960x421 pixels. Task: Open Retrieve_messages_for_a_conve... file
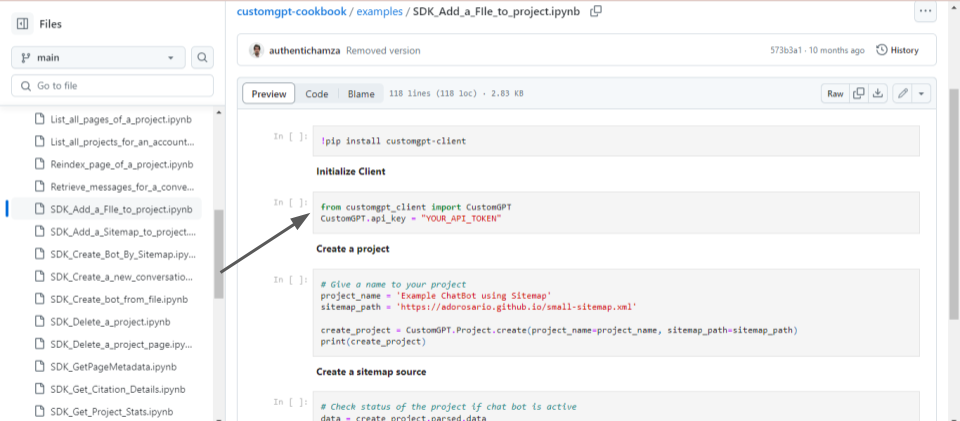[122, 187]
